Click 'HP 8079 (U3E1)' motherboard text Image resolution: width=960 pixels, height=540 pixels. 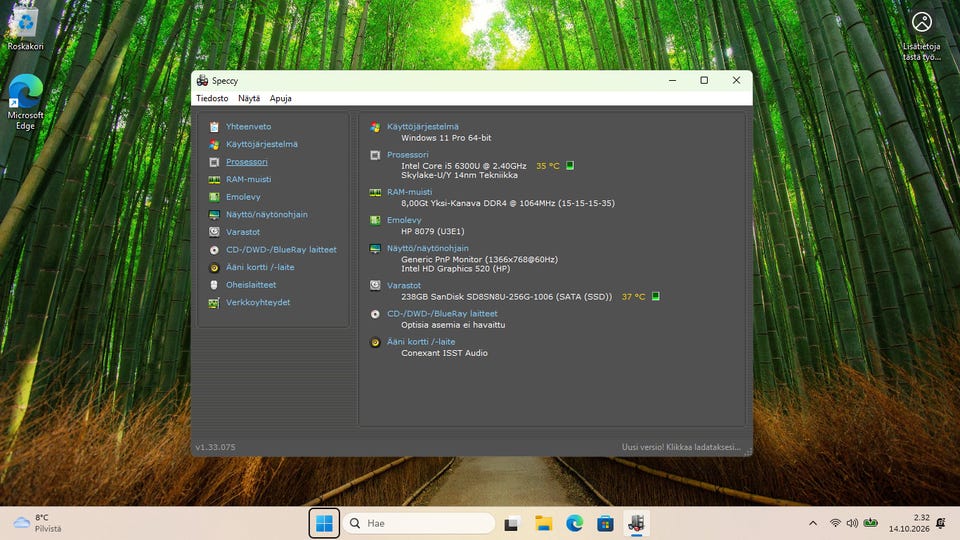point(432,231)
